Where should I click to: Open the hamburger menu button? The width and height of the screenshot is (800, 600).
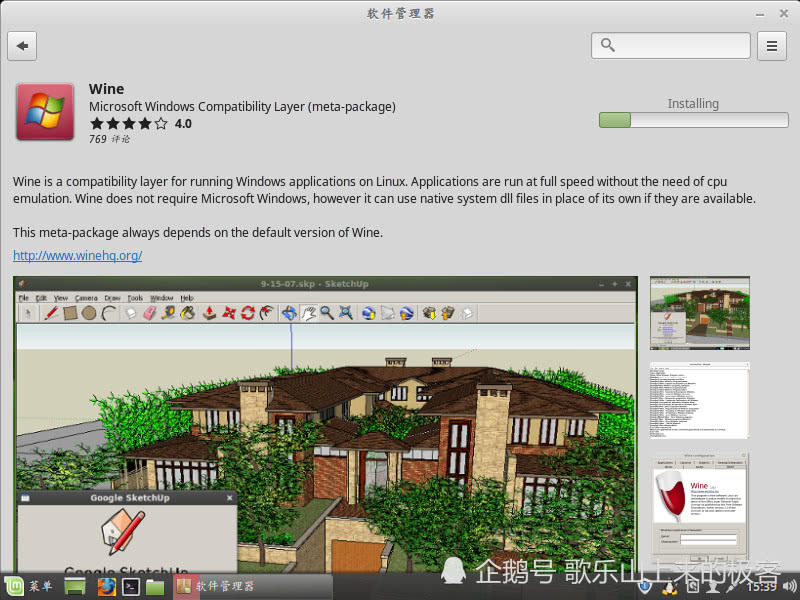click(771, 46)
